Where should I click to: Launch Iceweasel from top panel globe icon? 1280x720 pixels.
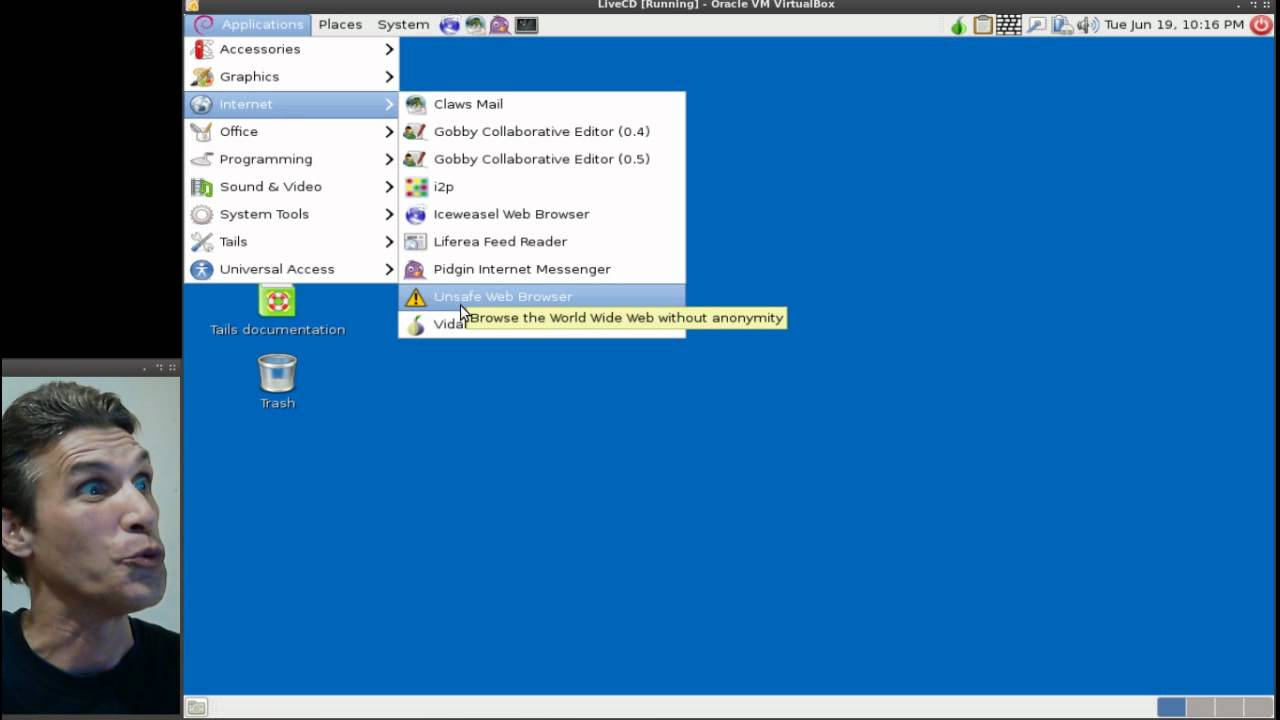[x=450, y=25]
